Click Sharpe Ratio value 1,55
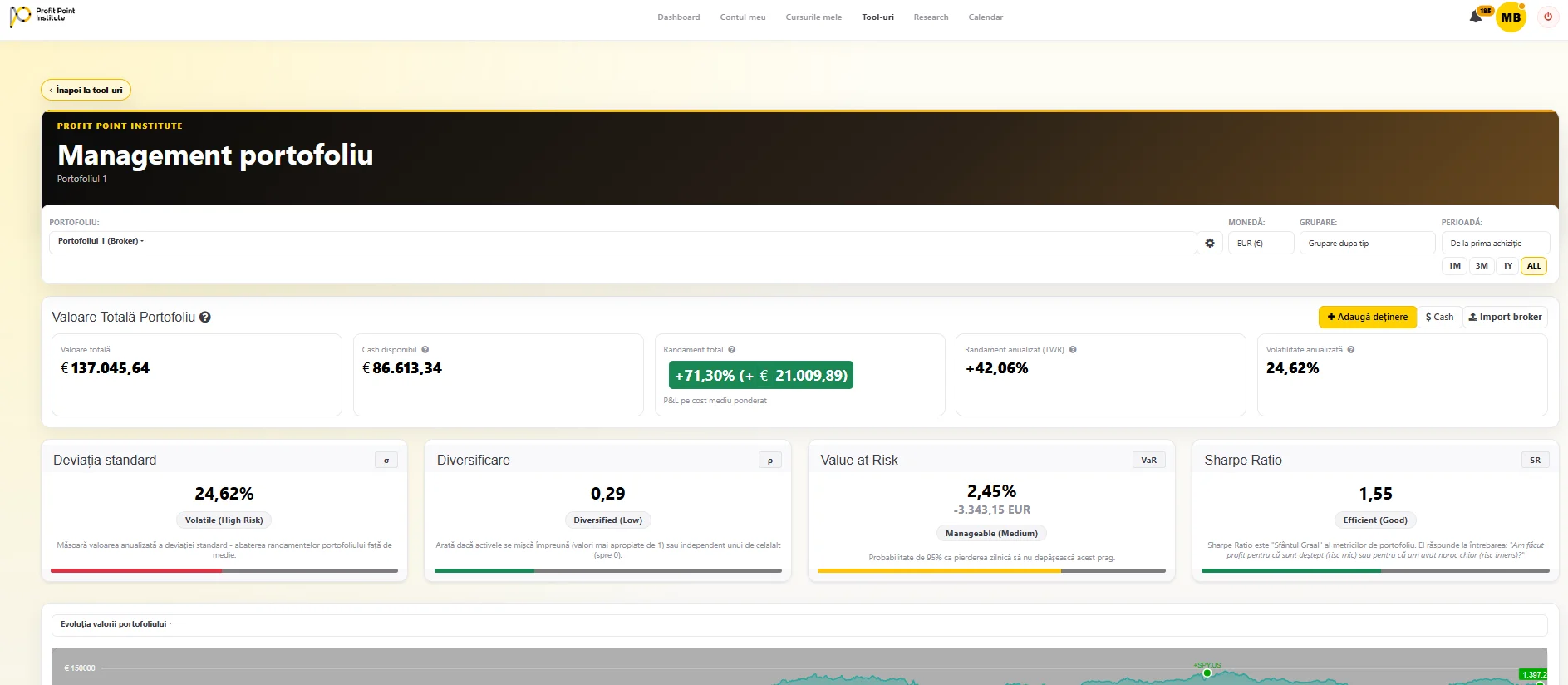 (x=1375, y=494)
